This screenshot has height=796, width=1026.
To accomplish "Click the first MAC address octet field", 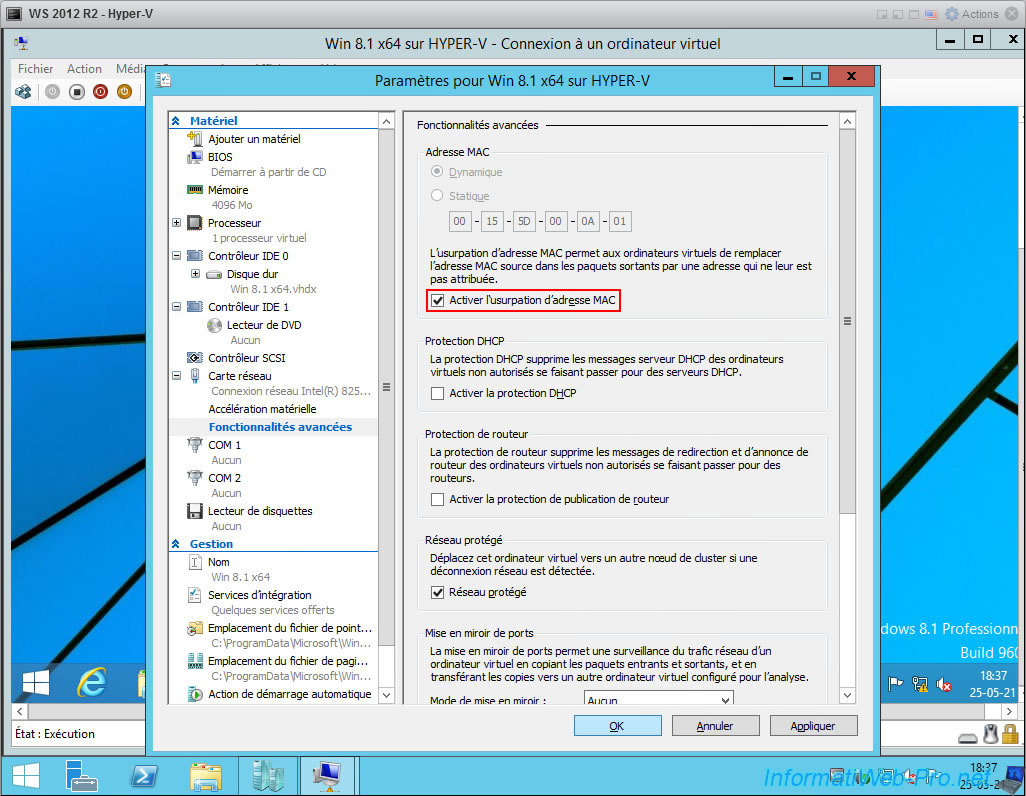I will (460, 221).
